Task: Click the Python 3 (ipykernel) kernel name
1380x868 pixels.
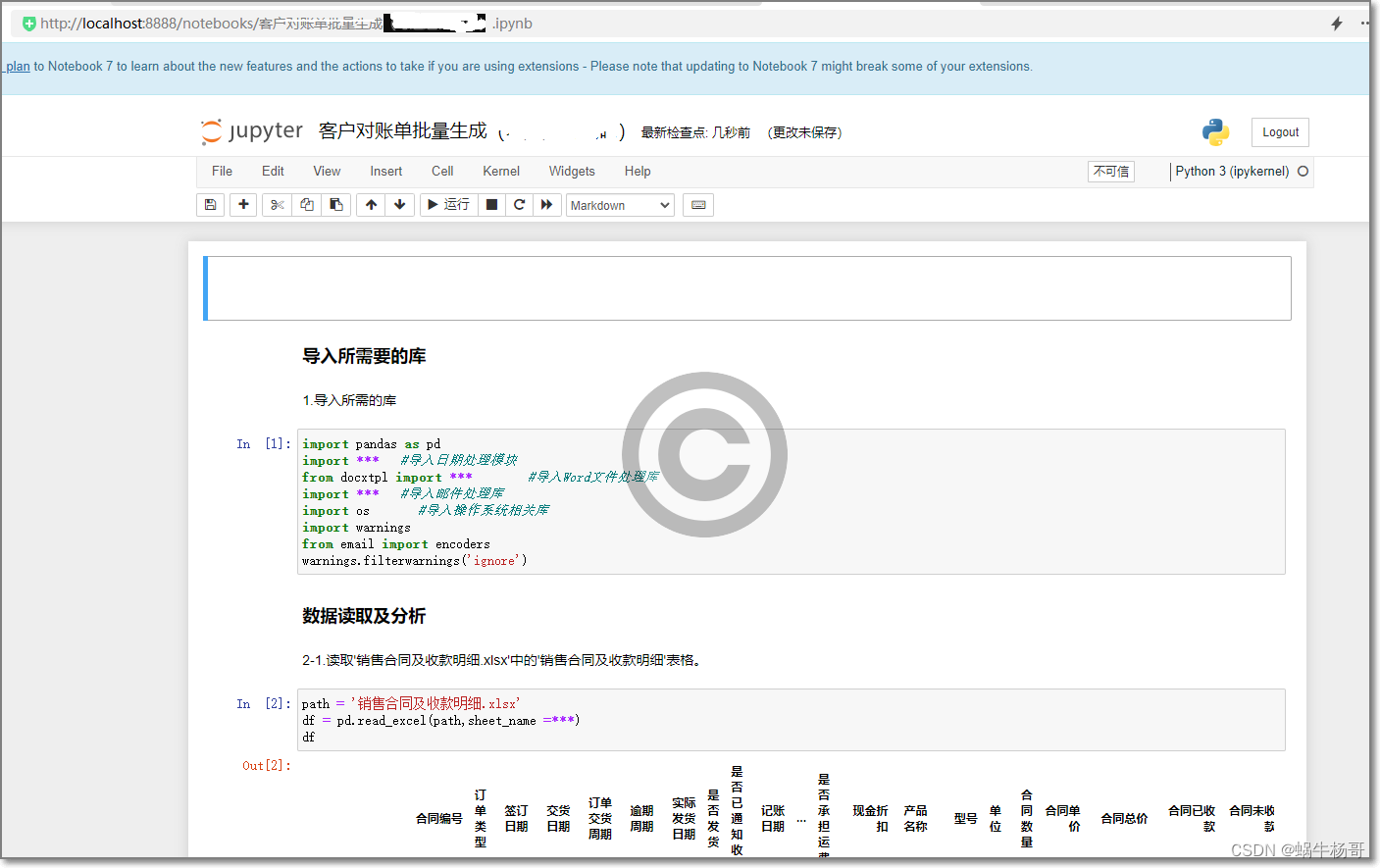Action: [x=1232, y=172]
